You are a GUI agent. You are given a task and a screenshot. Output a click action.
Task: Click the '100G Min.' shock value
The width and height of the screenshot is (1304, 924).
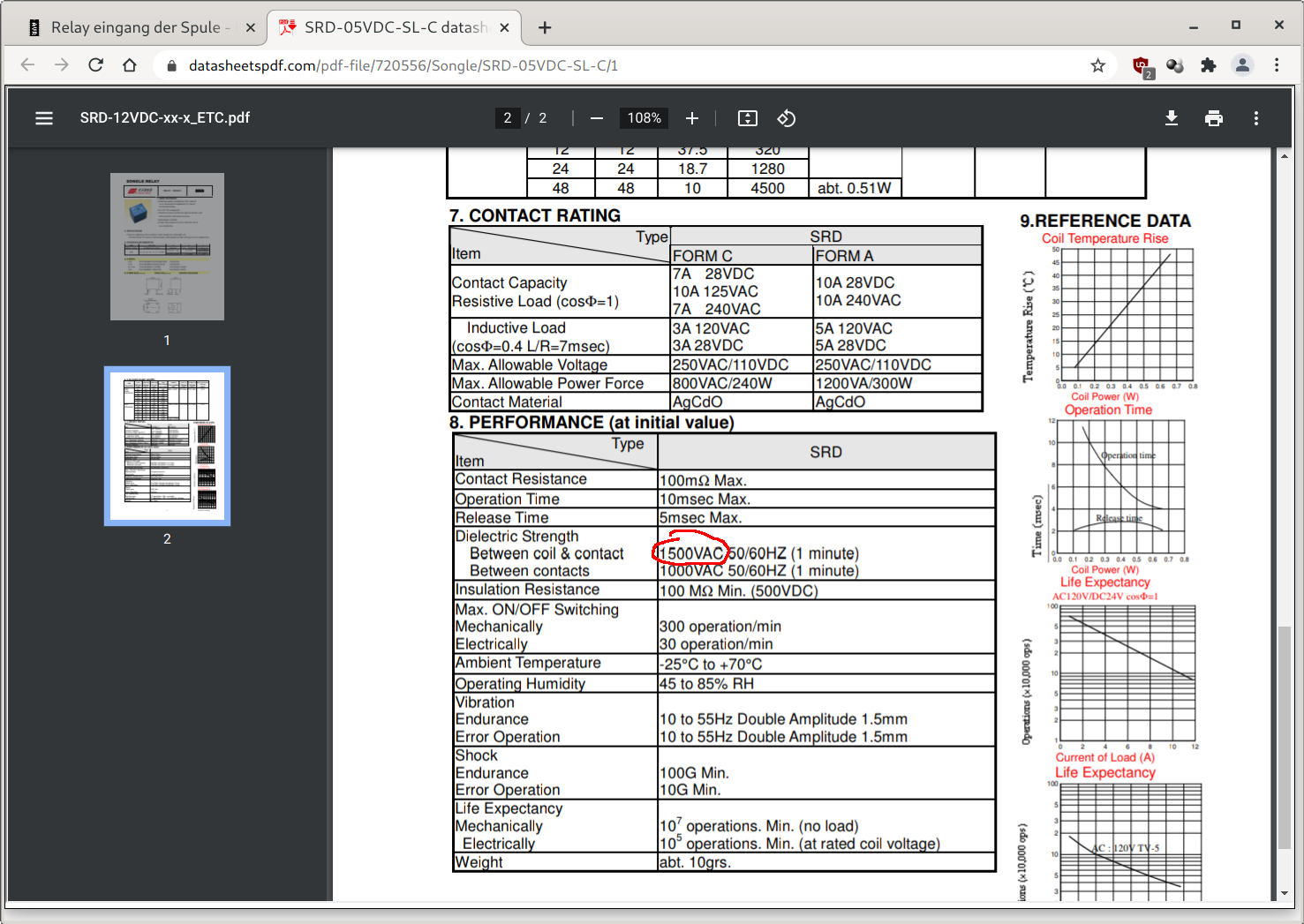694,773
